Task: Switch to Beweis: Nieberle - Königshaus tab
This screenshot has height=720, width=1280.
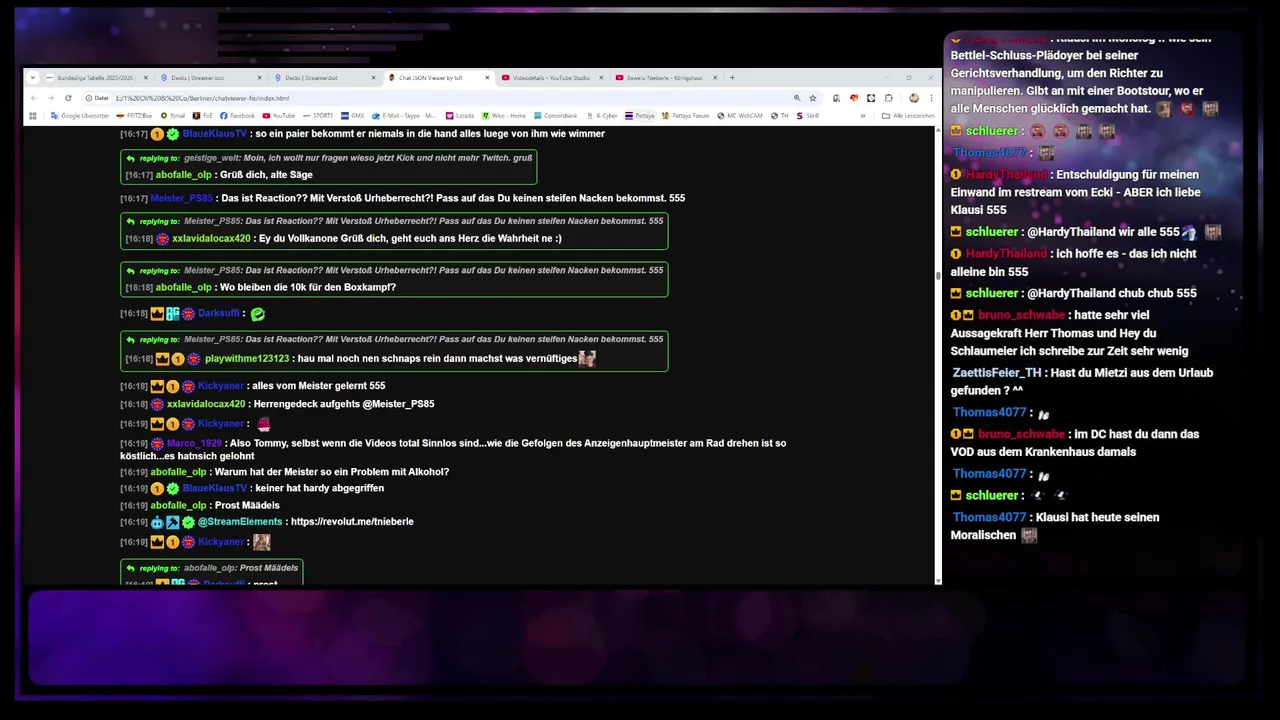Action: click(x=664, y=78)
